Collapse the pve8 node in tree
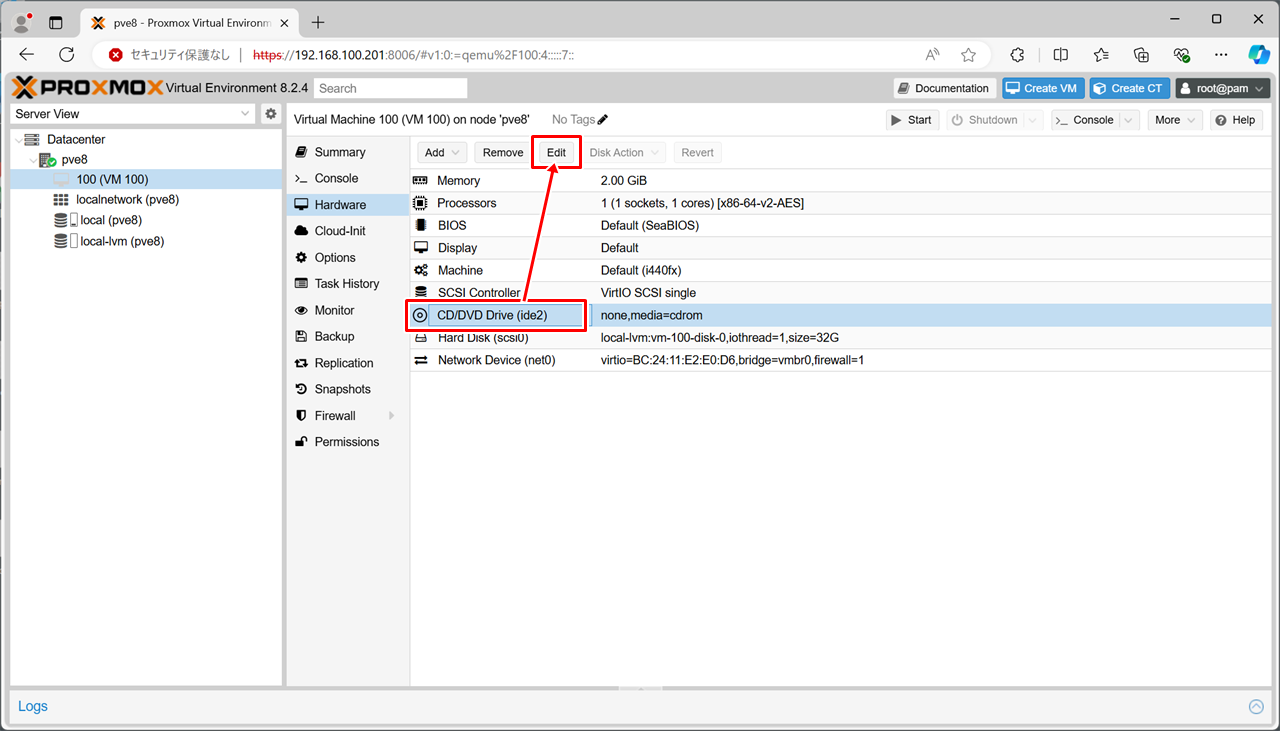 35,160
